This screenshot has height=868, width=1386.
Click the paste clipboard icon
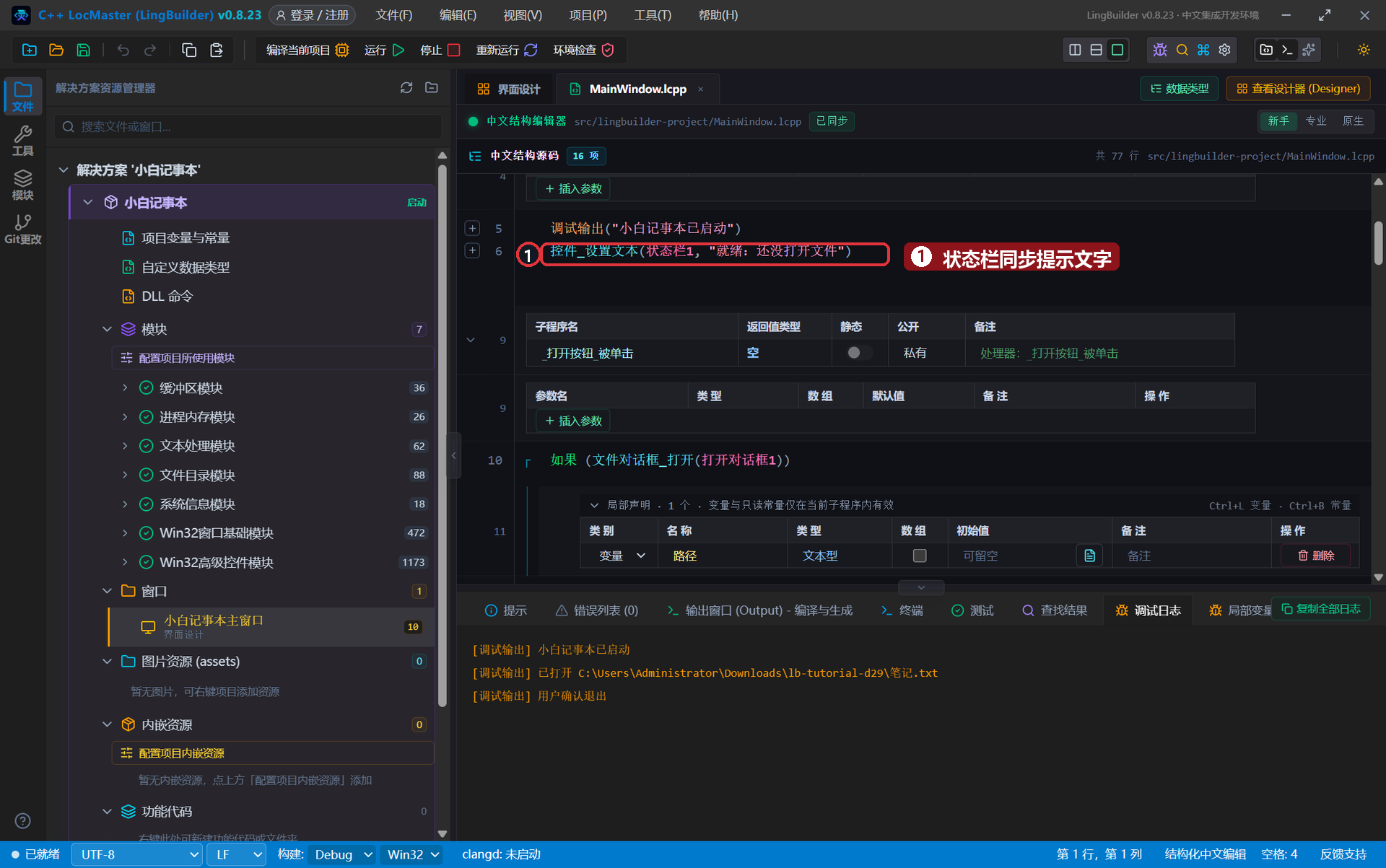click(217, 50)
